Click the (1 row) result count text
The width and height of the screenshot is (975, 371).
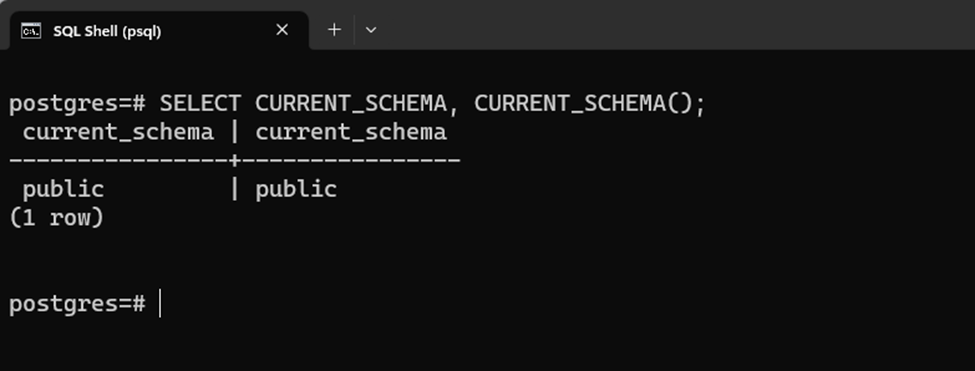click(57, 218)
